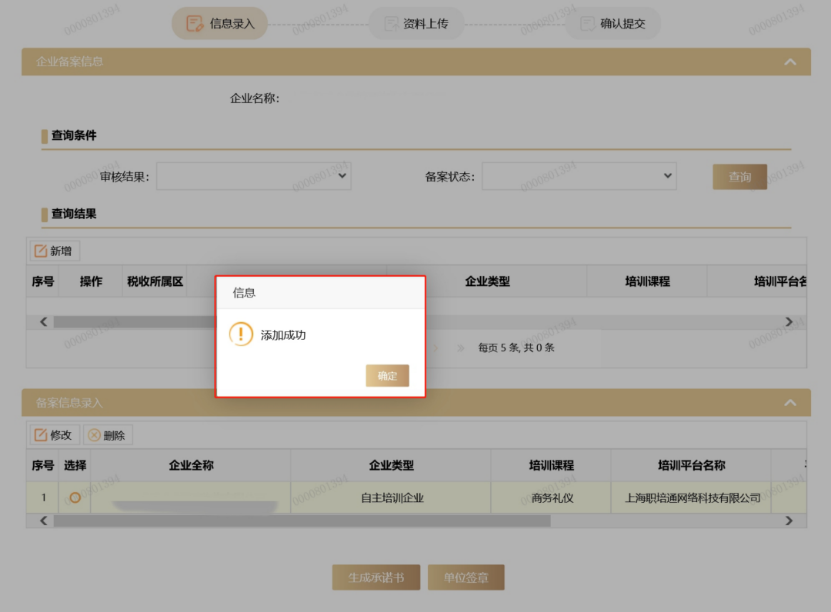Click the 企业全称 column header

click(x=191, y=465)
